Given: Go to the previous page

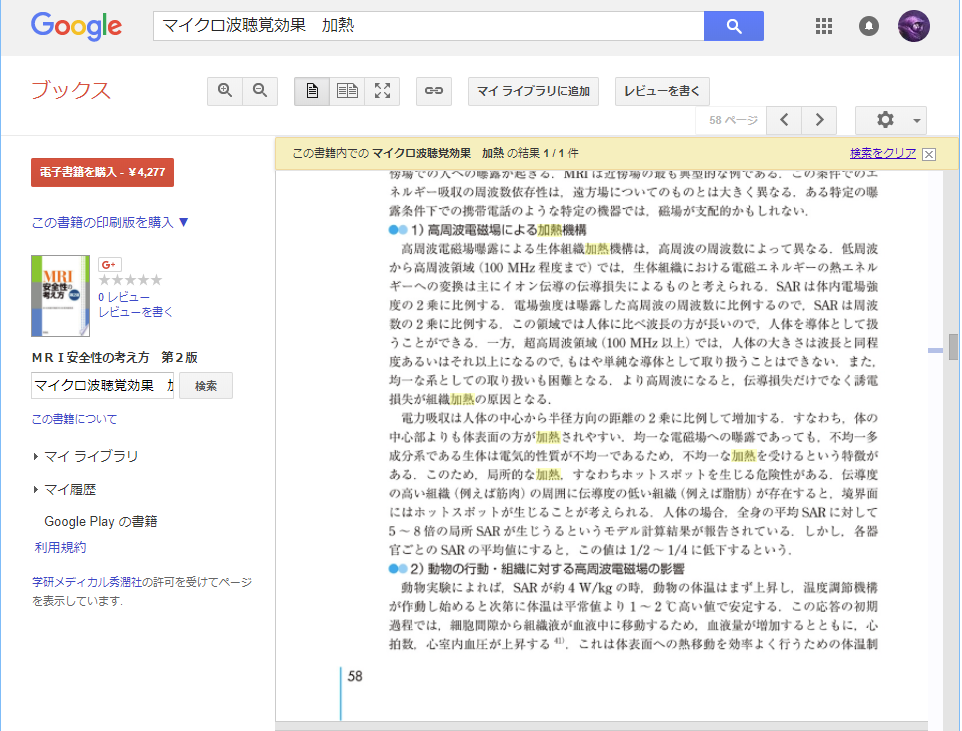Looking at the screenshot, I should tap(784, 120).
